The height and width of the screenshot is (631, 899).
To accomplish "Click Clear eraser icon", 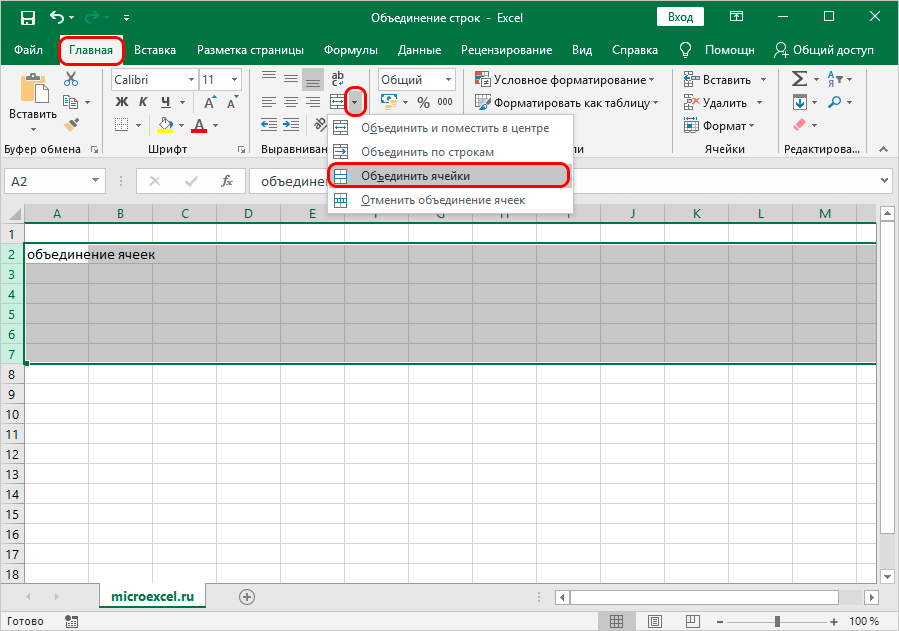I will tap(799, 124).
